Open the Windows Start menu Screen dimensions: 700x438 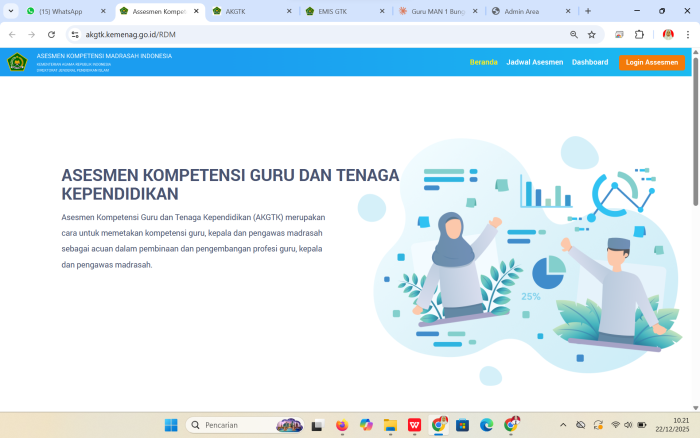click(171, 425)
